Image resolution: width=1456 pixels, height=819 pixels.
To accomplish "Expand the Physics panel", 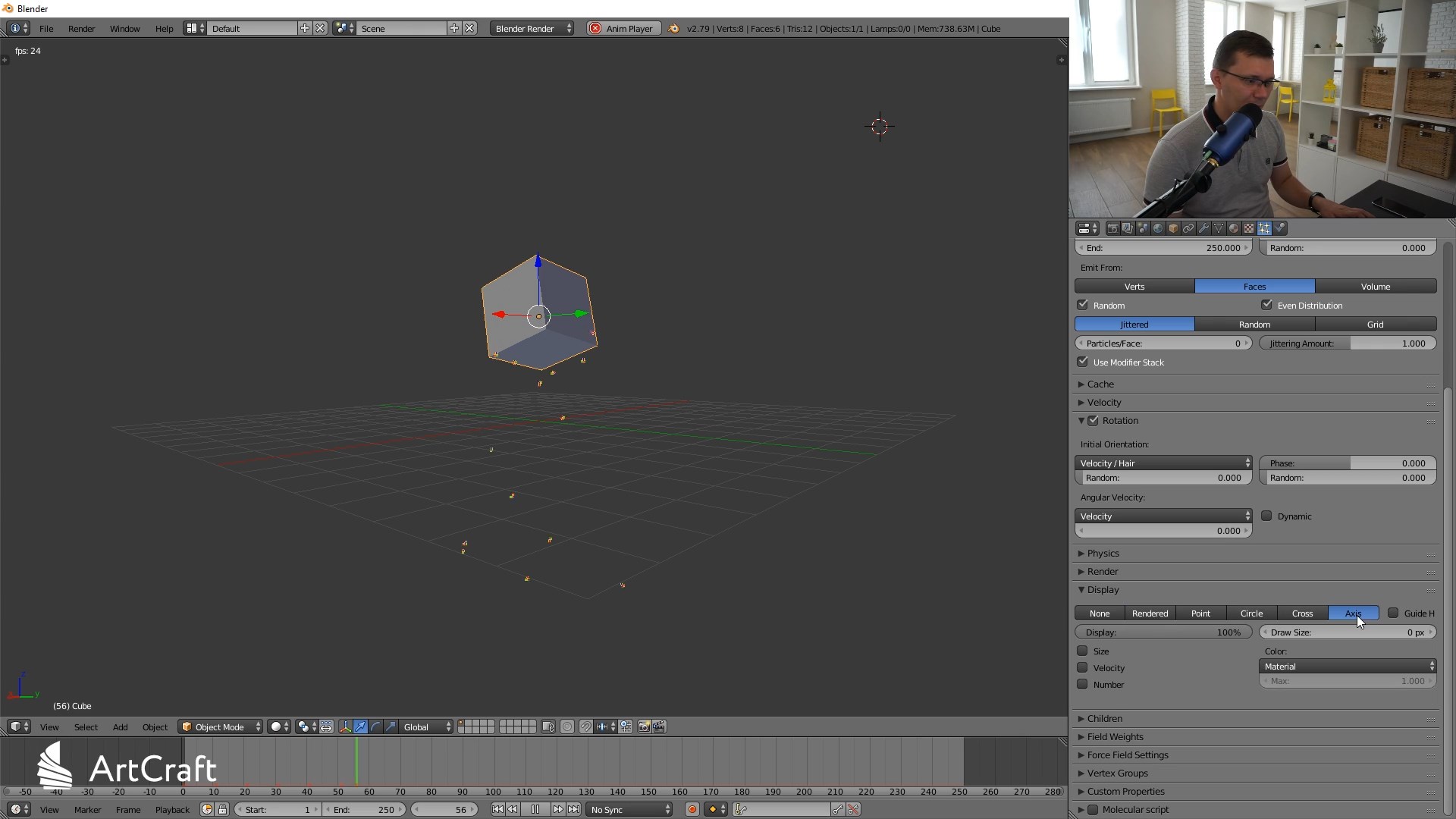I will tap(1103, 554).
